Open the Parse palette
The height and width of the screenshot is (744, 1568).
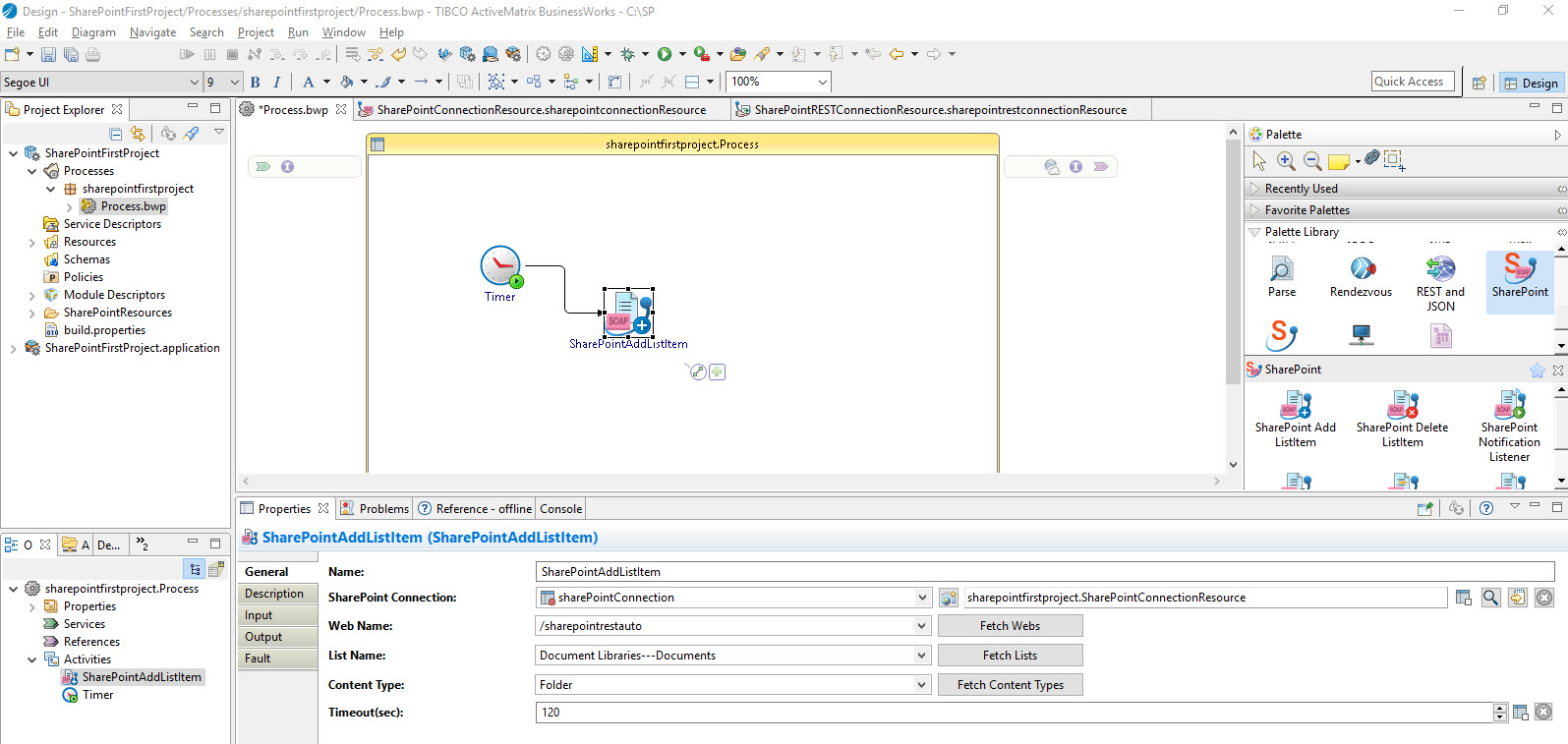point(1282,277)
